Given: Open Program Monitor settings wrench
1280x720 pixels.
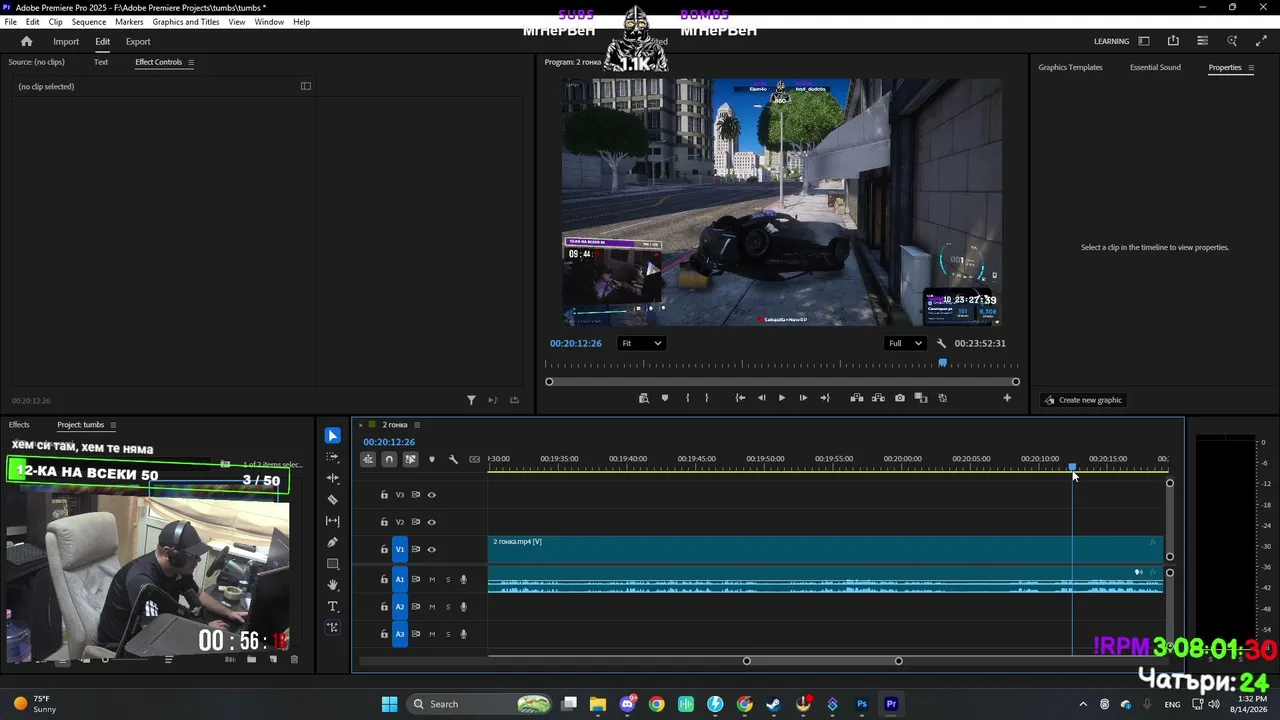Looking at the screenshot, I should 941,343.
